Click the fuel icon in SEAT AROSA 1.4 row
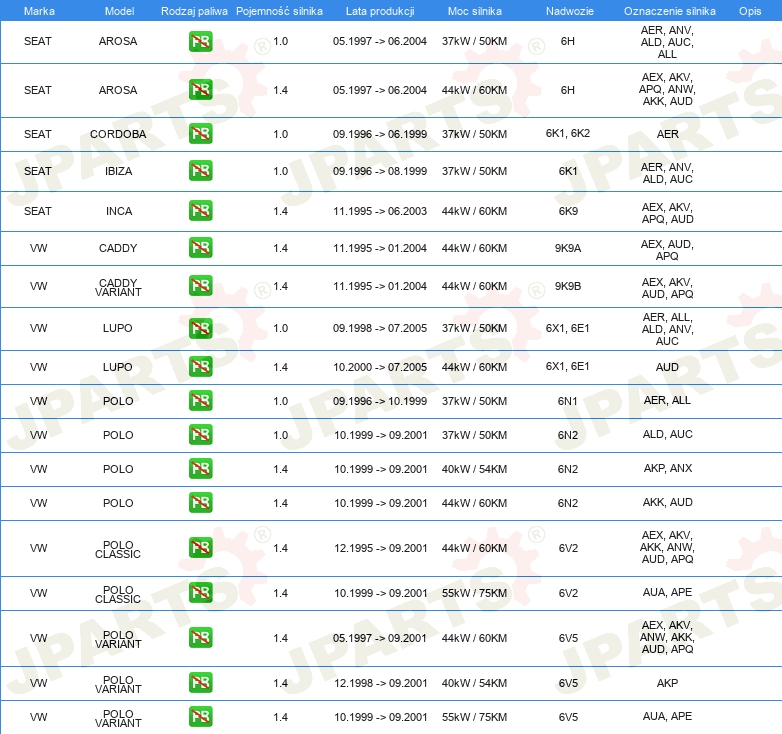Image resolution: width=782 pixels, height=734 pixels. click(200, 90)
